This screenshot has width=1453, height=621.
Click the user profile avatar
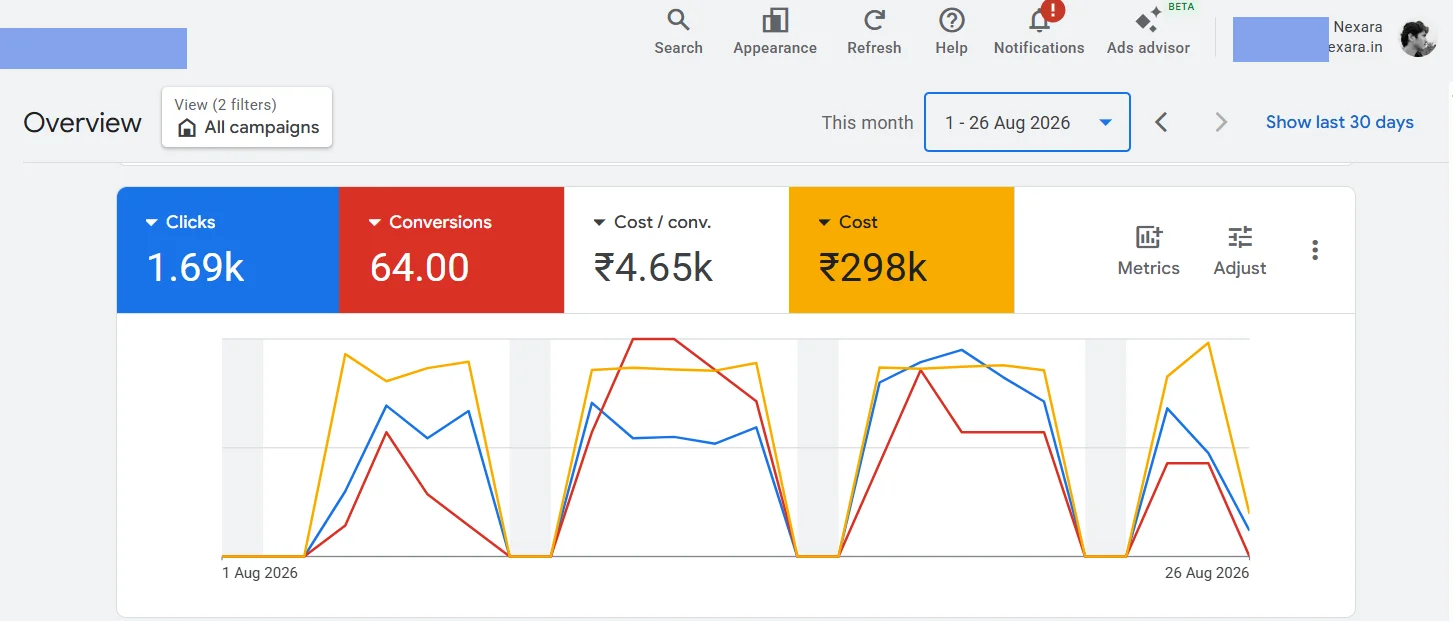(x=1418, y=39)
